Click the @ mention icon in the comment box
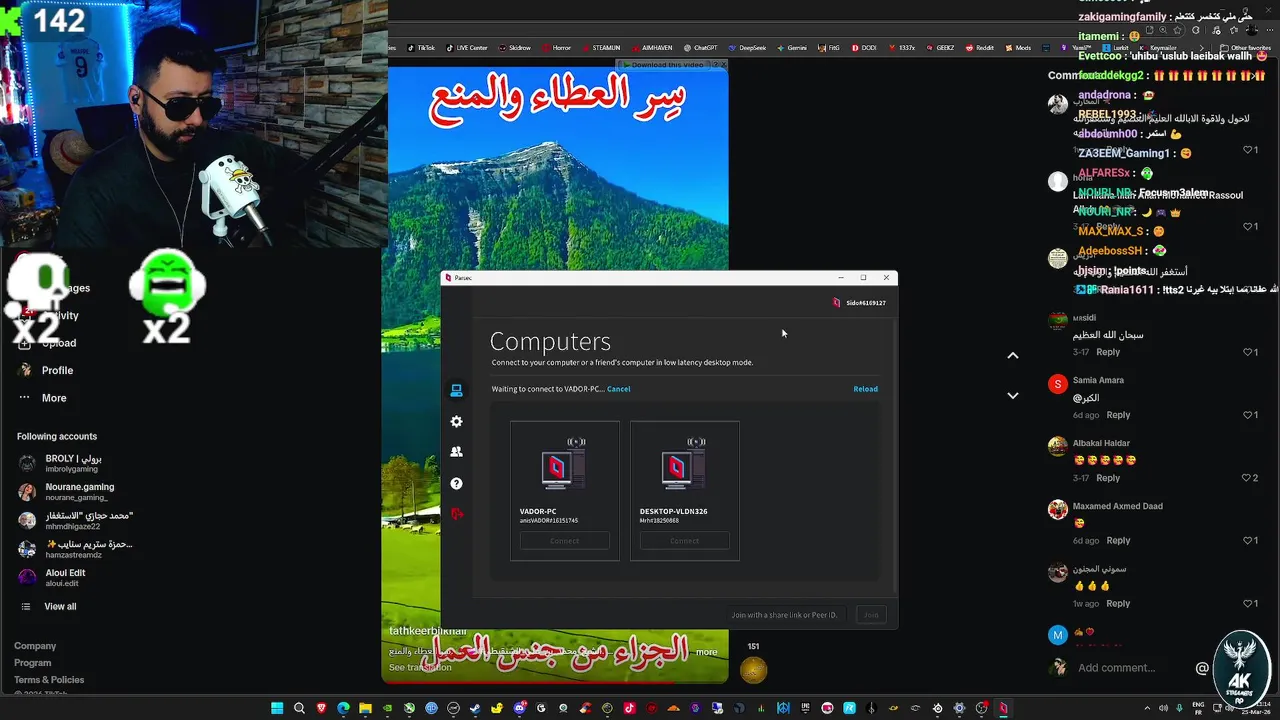Image resolution: width=1280 pixels, height=720 pixels. click(x=1202, y=668)
